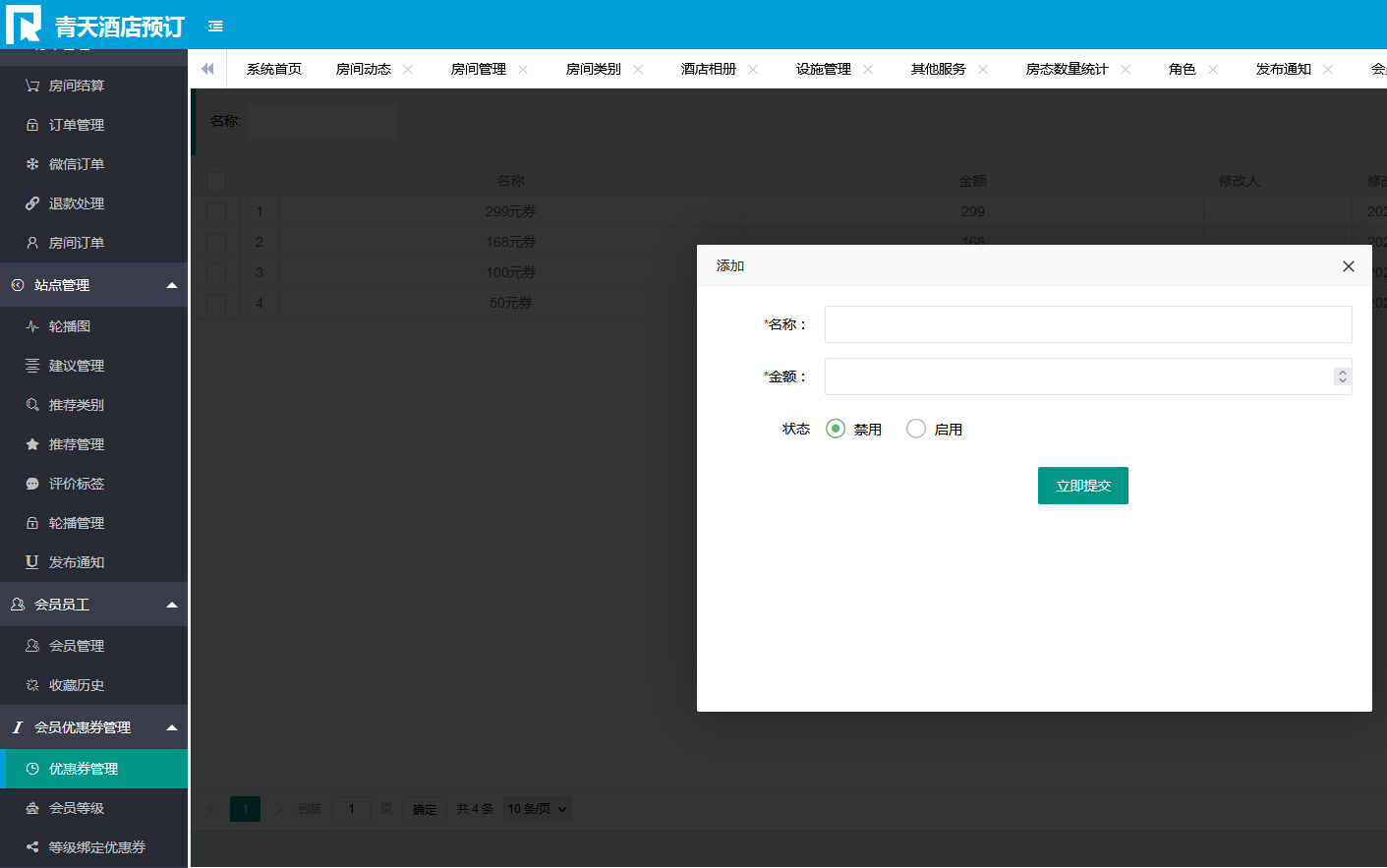This screenshot has width=1387, height=868.
Task: Click the 订单管理 lock icon
Action: 32,125
